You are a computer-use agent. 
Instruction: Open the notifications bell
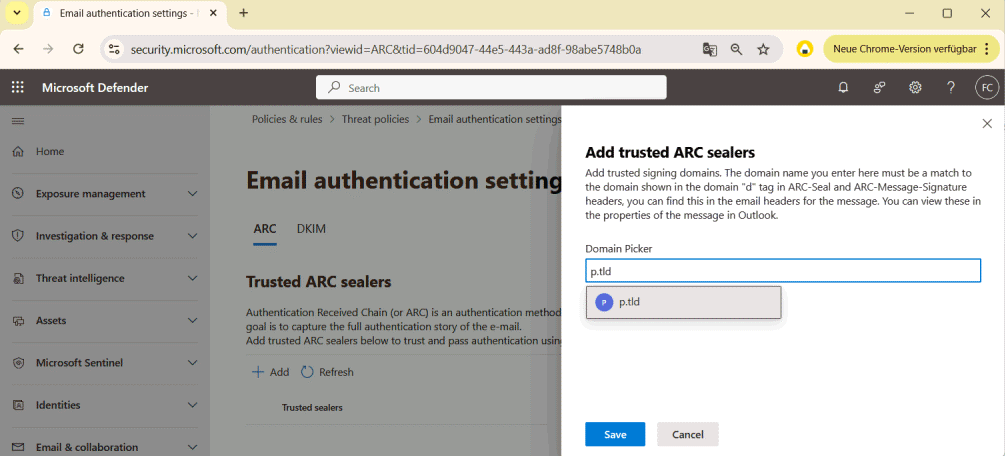tap(843, 88)
